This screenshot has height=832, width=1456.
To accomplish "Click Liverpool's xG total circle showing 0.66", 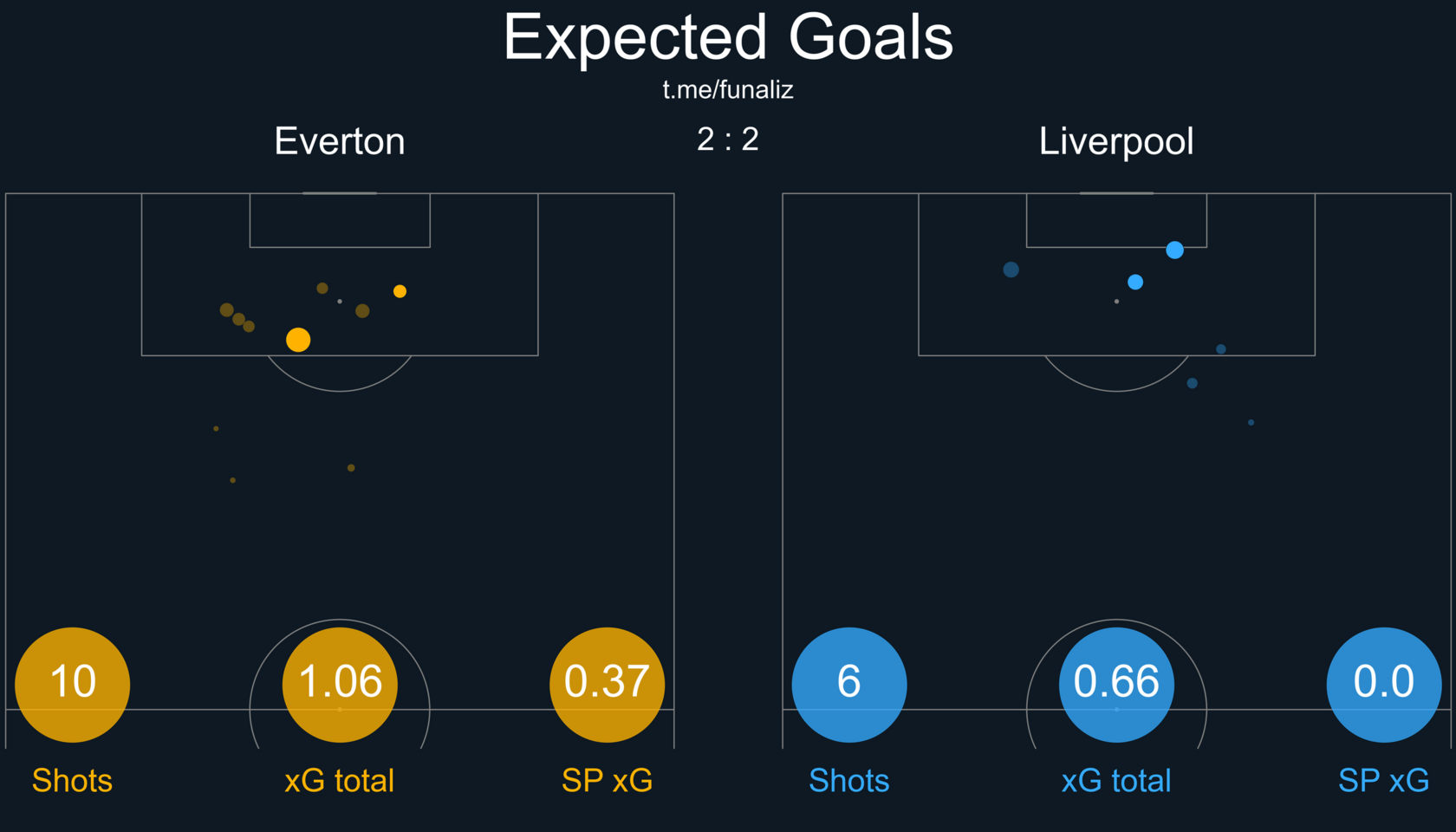I will (1116, 685).
